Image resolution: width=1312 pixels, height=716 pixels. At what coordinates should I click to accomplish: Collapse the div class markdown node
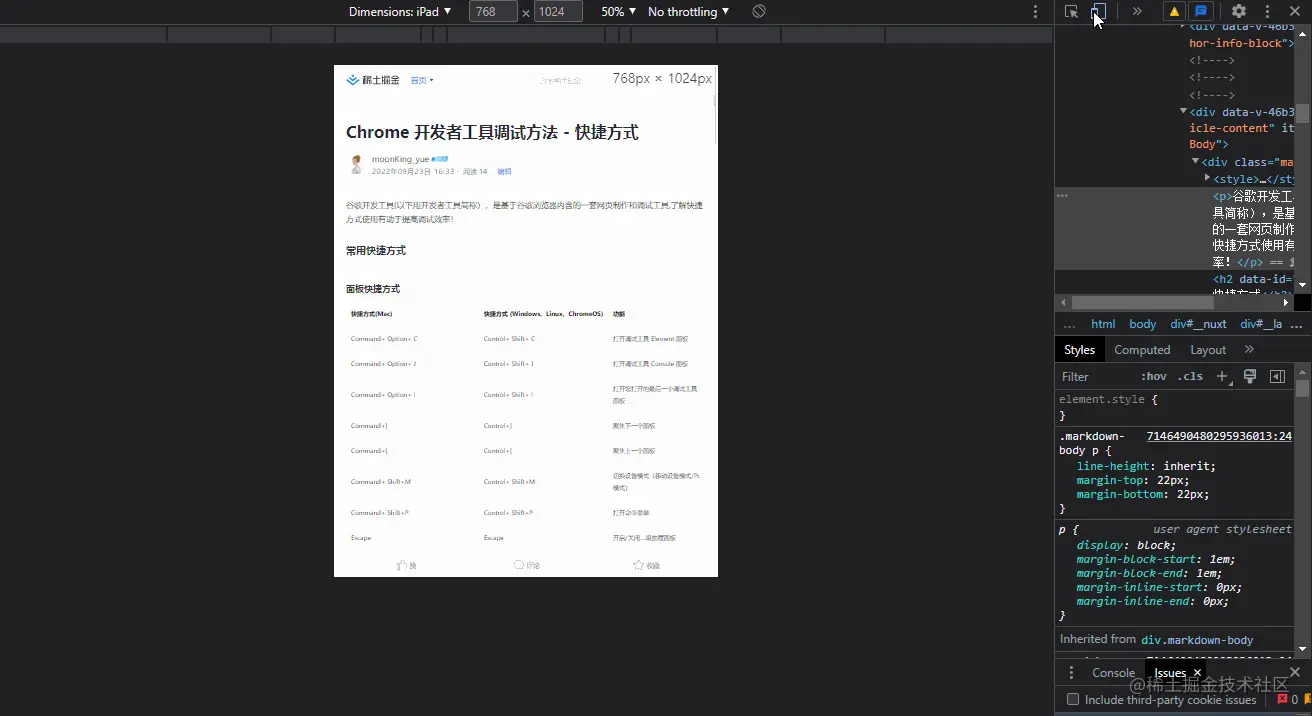tap(1195, 162)
